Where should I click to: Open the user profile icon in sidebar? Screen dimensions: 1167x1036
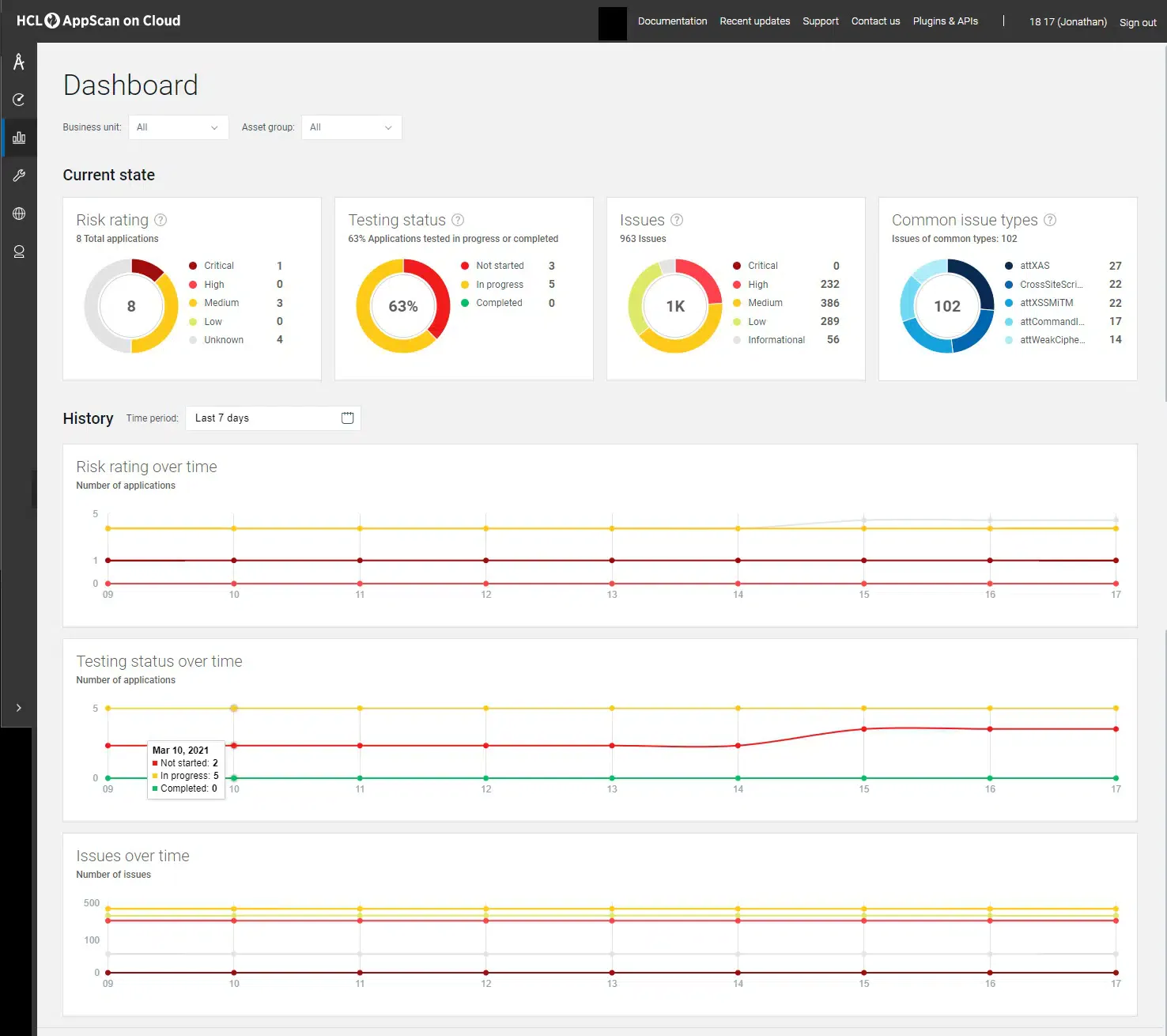[x=19, y=251]
